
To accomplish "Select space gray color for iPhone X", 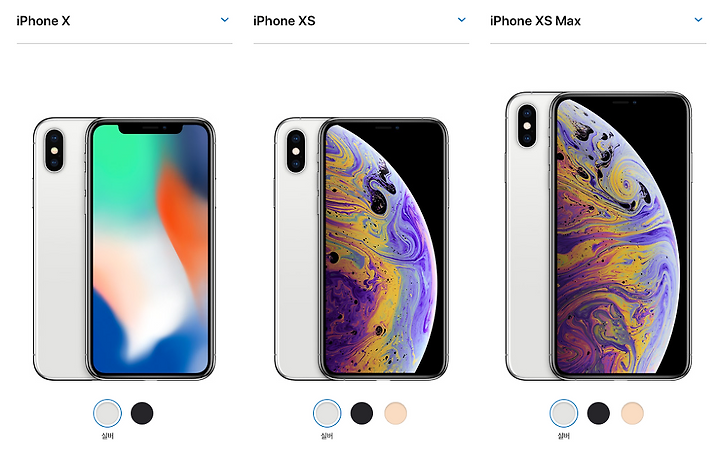I will point(142,413).
